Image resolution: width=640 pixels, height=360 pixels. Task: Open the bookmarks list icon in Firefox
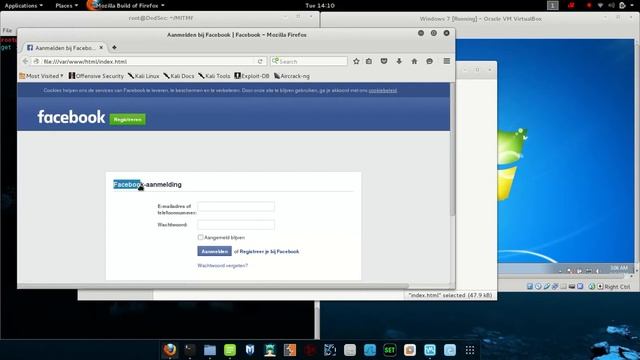coord(369,61)
